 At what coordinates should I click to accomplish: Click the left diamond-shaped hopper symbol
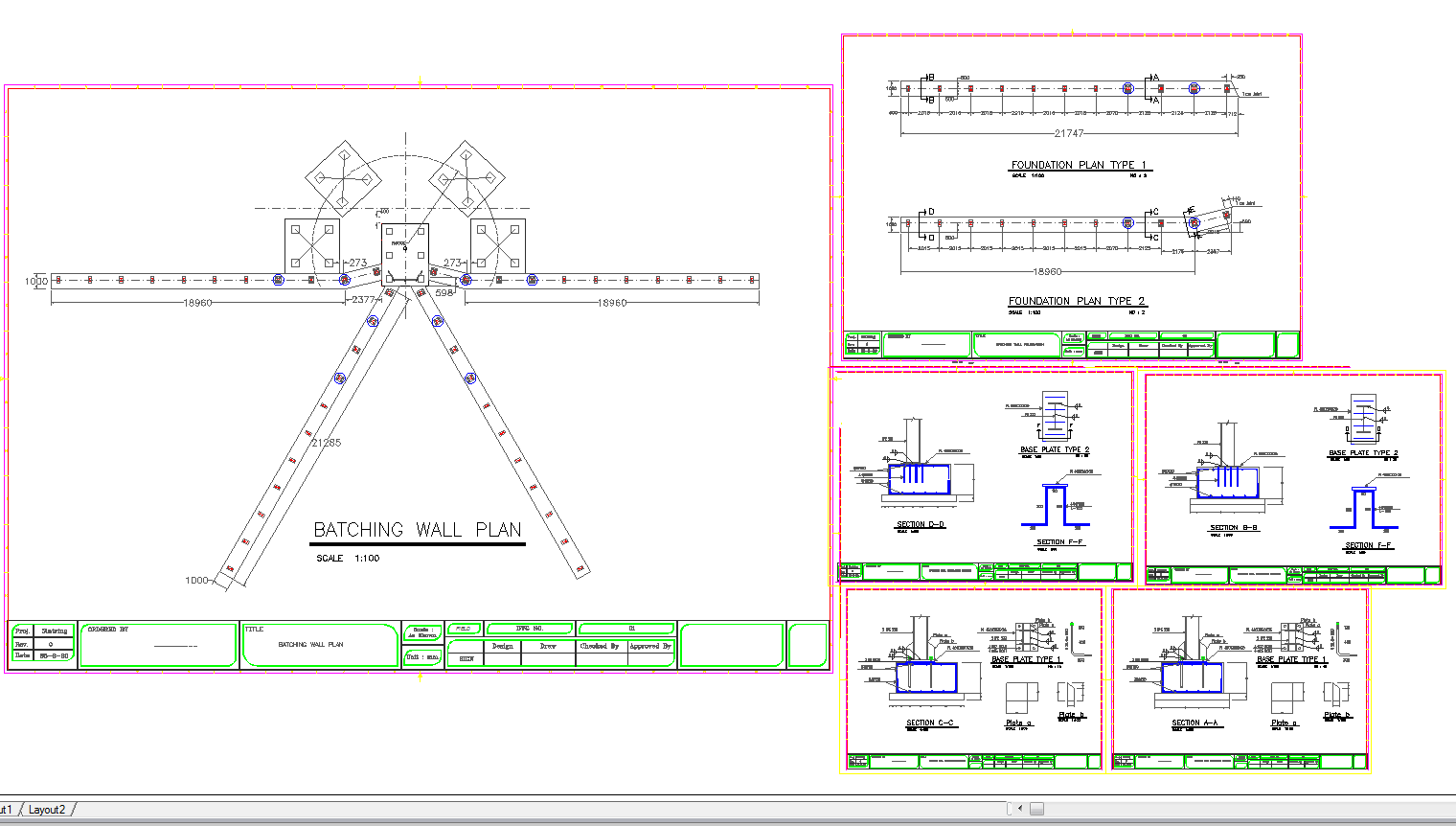343,179
